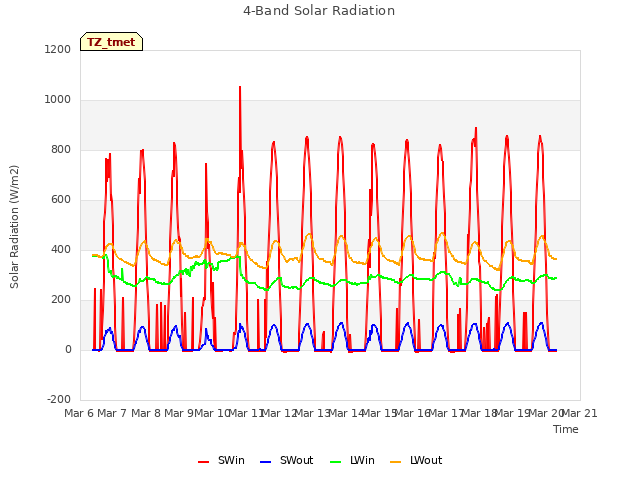This screenshot has height=480, width=640.
Task: Click the 0 y-axis tick label
Action: pos(68,349)
